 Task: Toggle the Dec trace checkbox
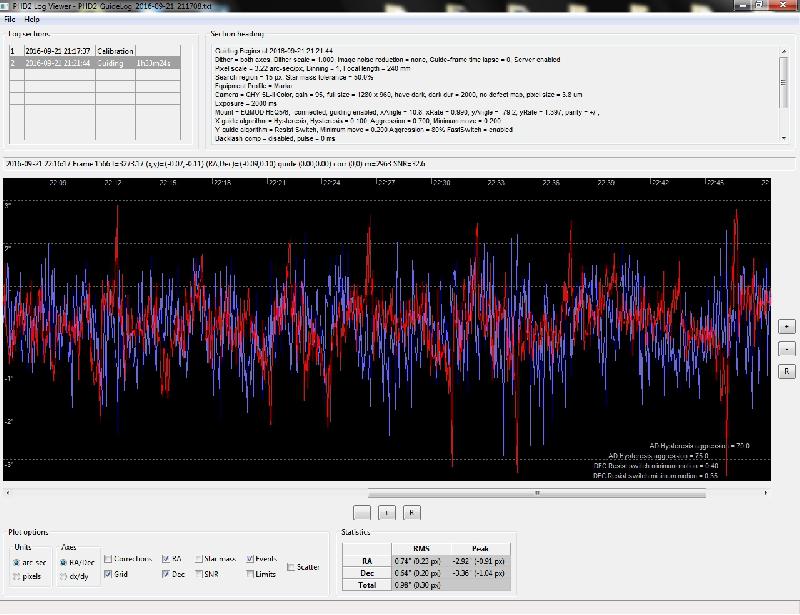click(165, 574)
